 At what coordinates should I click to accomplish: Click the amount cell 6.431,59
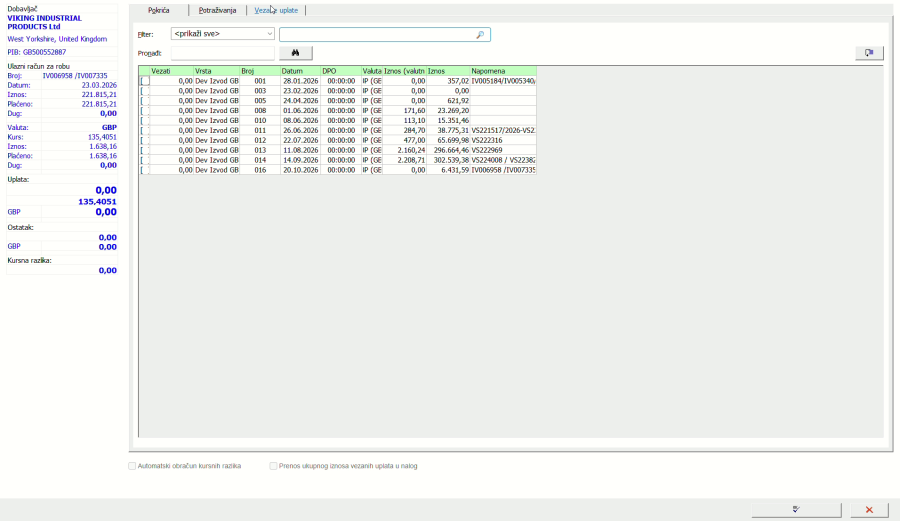click(x=448, y=170)
